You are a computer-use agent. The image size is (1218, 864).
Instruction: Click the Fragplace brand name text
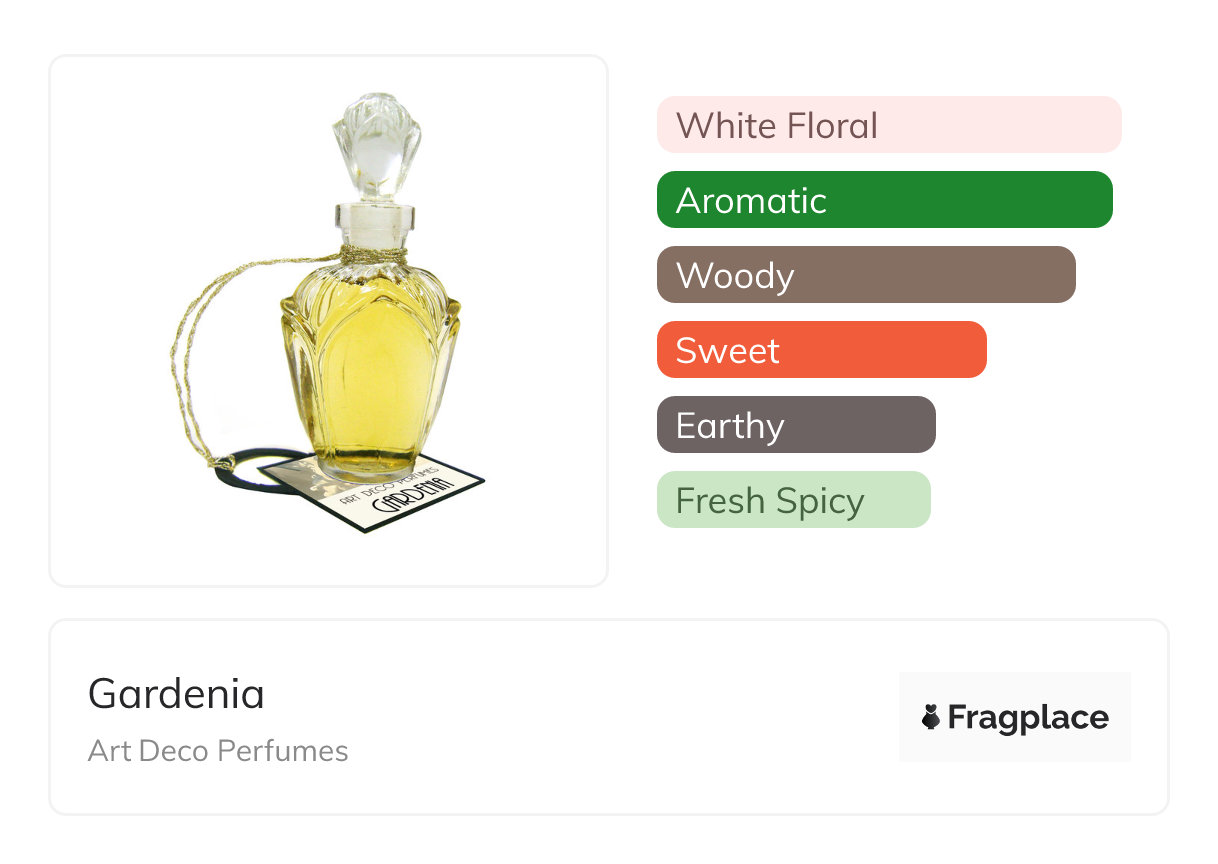(1028, 717)
